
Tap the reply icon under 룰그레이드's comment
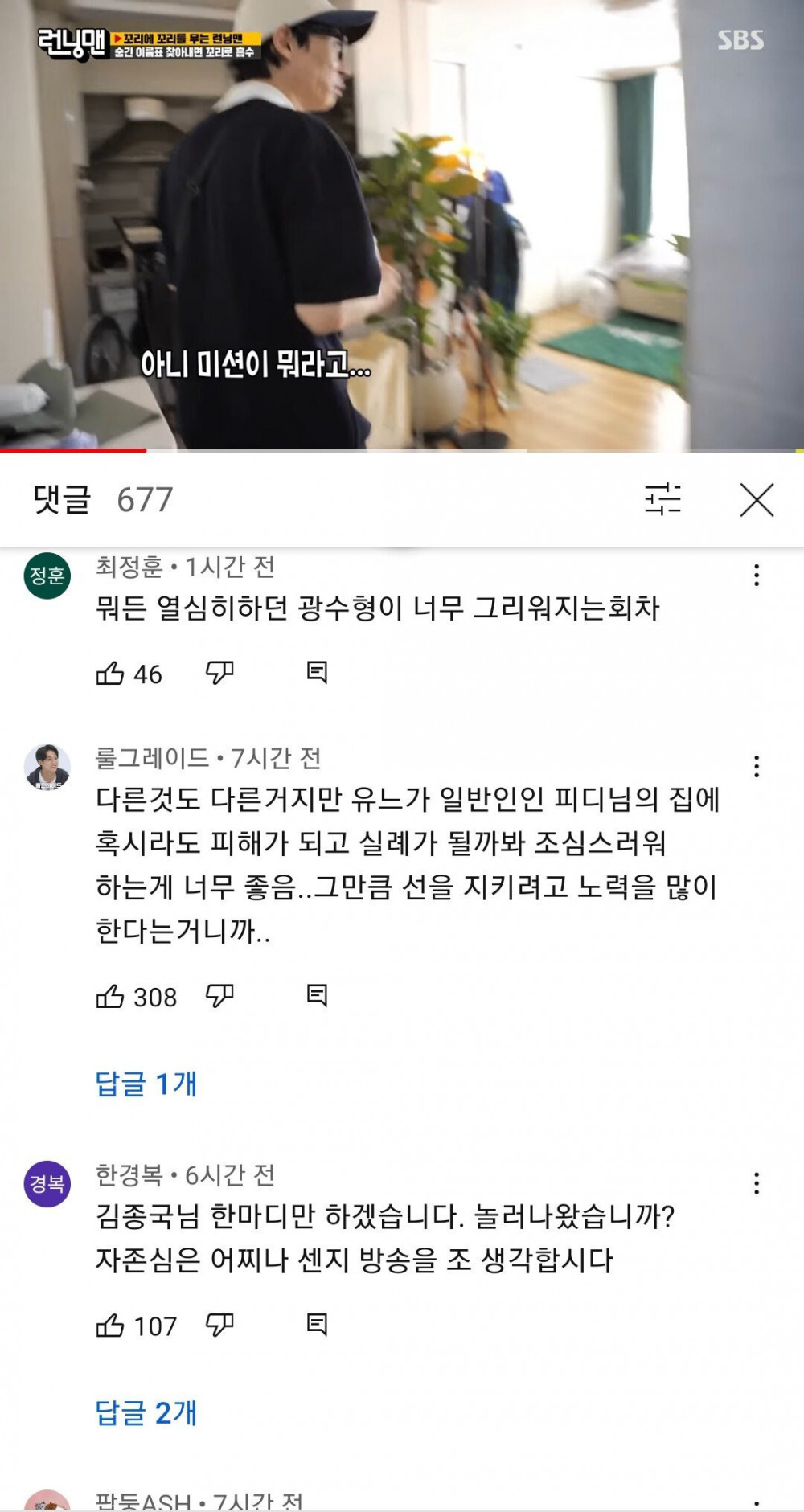pyautogui.click(x=318, y=996)
